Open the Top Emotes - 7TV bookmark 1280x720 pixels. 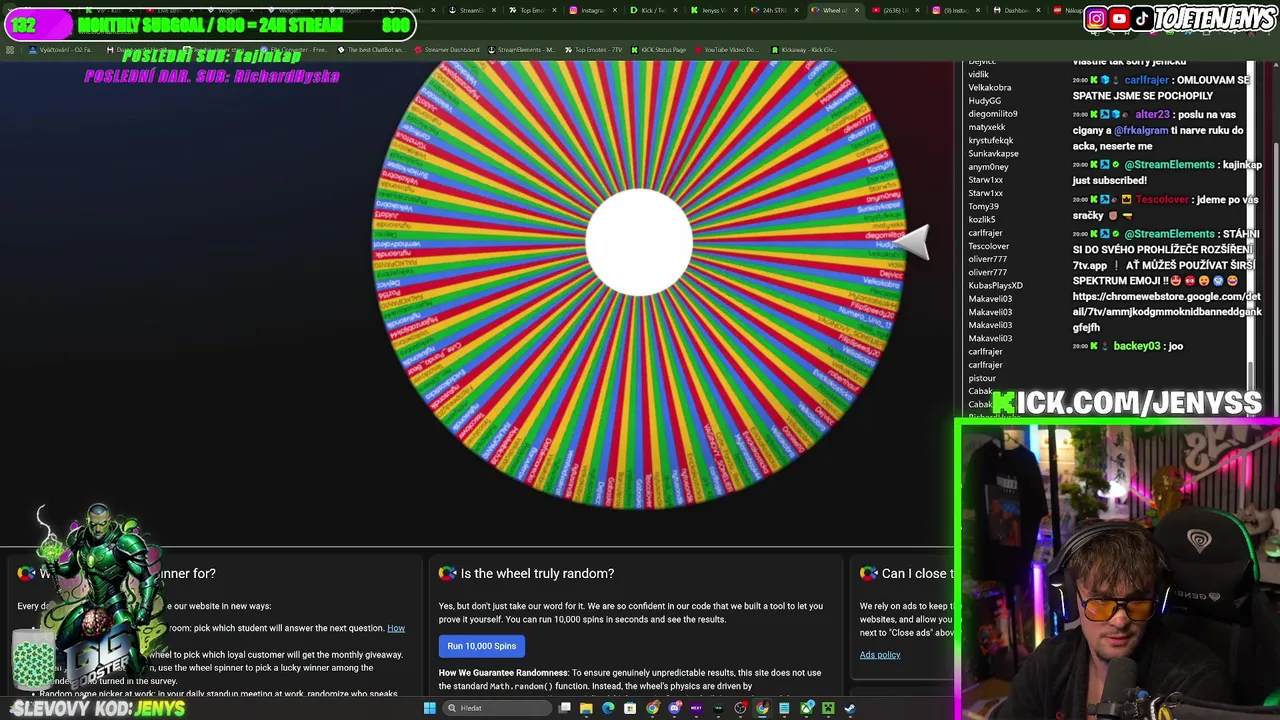(x=593, y=50)
